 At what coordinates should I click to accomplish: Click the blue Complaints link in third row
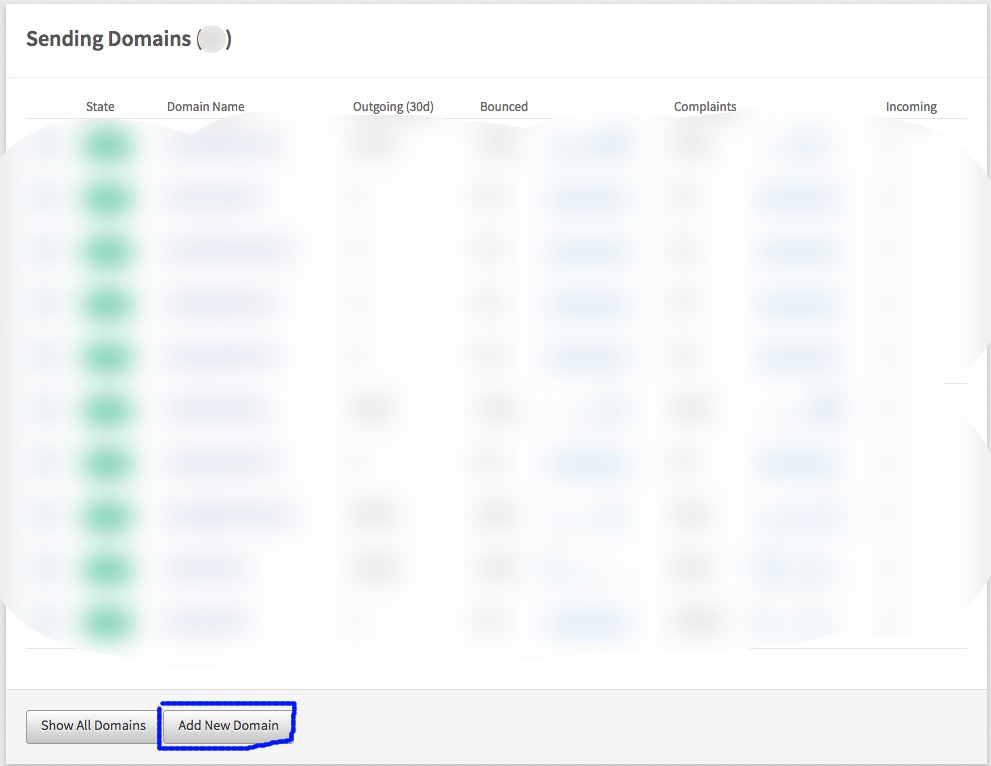pyautogui.click(x=795, y=251)
